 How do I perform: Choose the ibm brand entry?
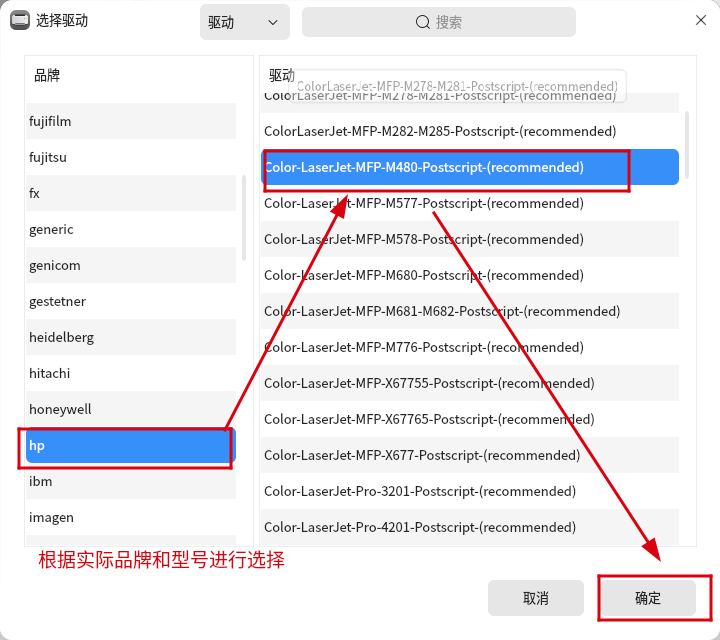click(x=130, y=481)
